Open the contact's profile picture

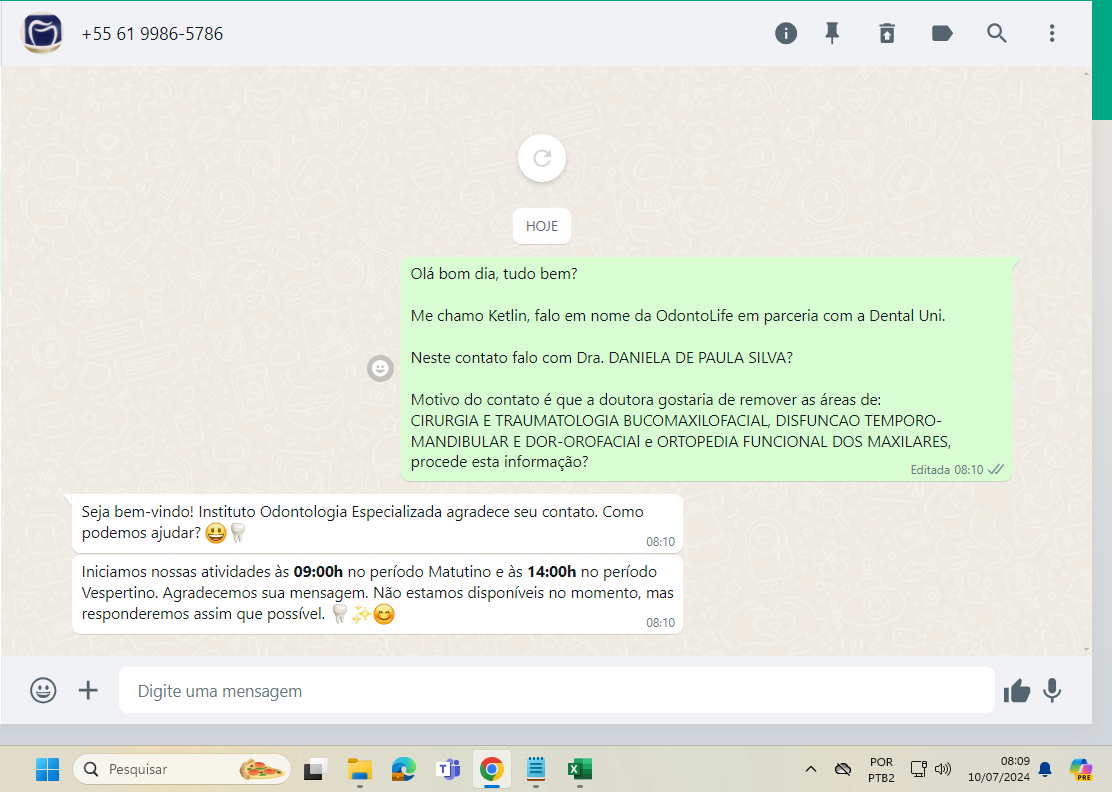point(43,33)
